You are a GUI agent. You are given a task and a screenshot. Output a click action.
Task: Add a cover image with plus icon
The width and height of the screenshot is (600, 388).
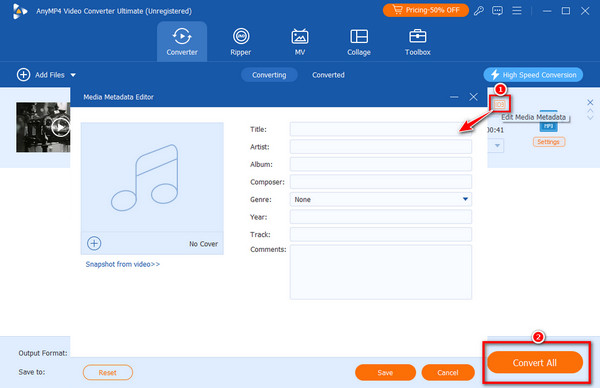(94, 243)
